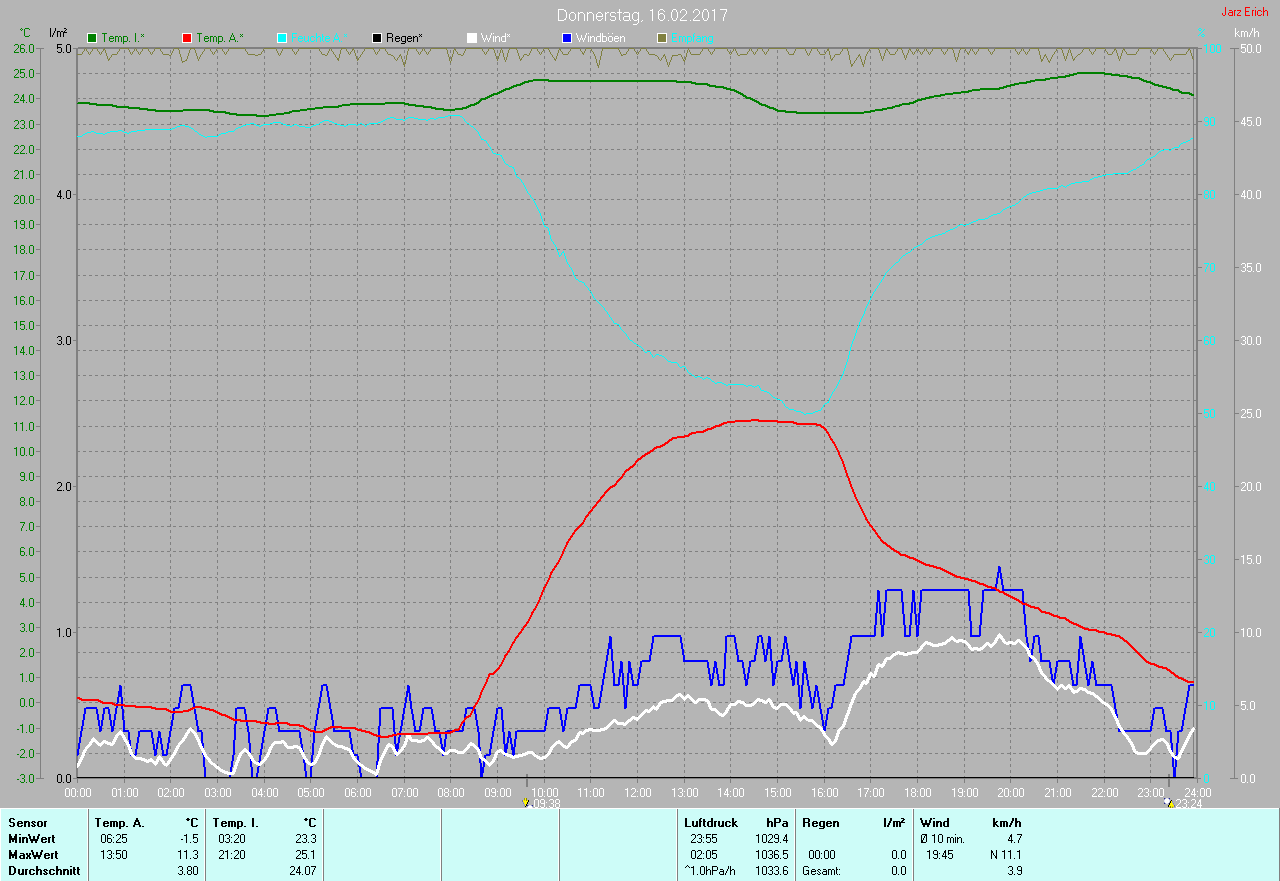The height and width of the screenshot is (881, 1280).
Task: Select the 'MinWert' row label
Action: point(31,838)
